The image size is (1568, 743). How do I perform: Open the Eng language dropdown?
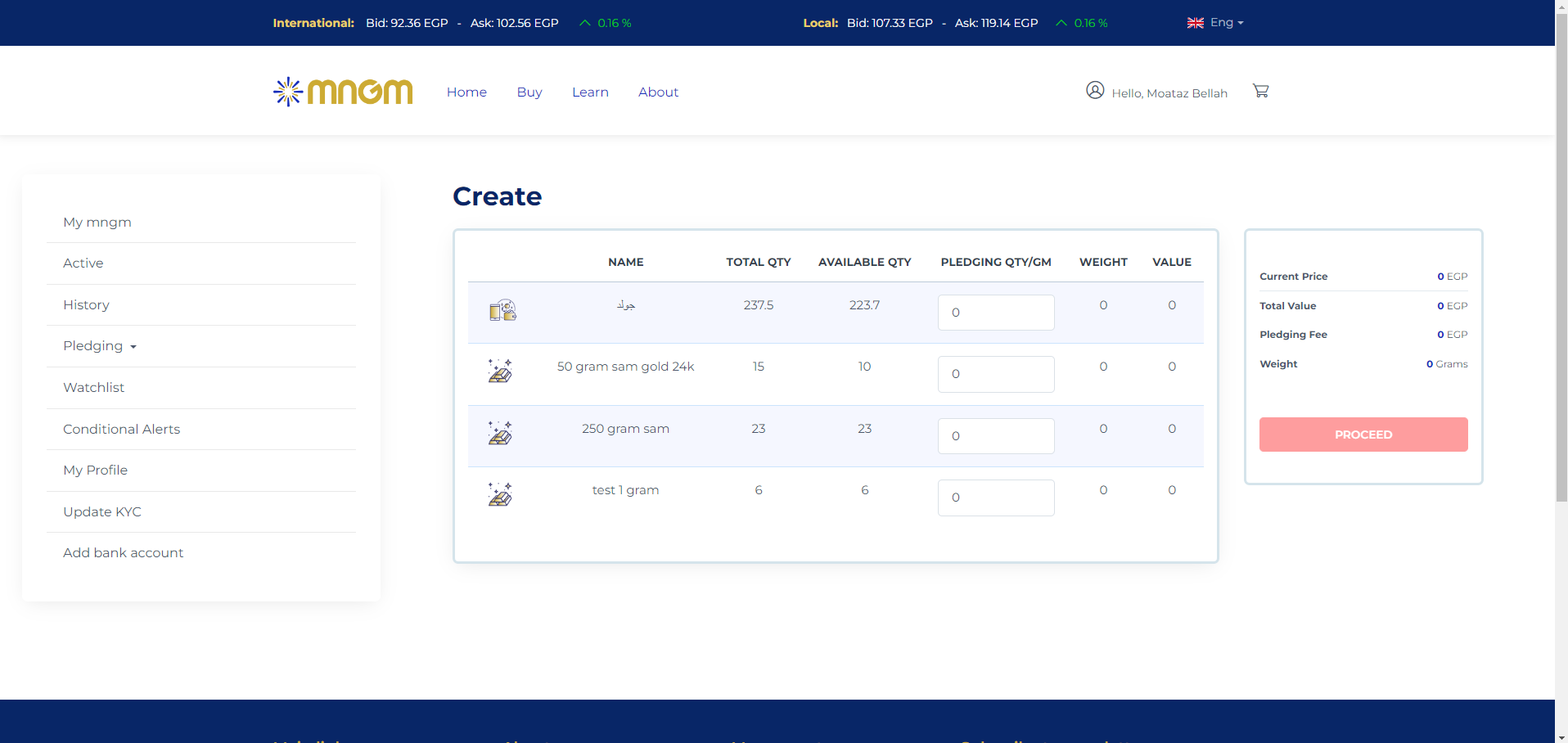coord(1226,23)
